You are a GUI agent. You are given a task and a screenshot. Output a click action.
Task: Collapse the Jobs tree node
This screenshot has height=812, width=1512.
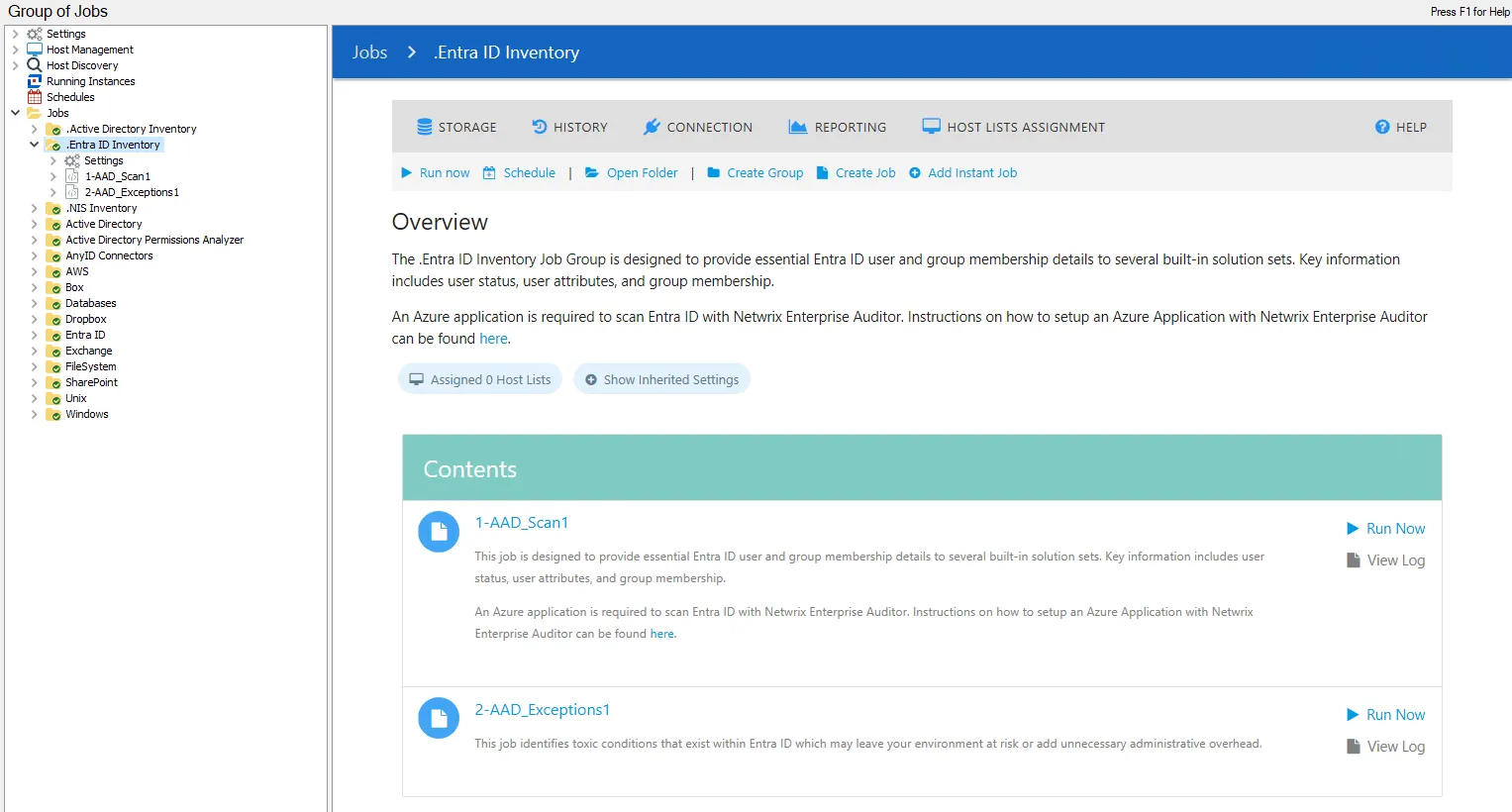coord(15,113)
